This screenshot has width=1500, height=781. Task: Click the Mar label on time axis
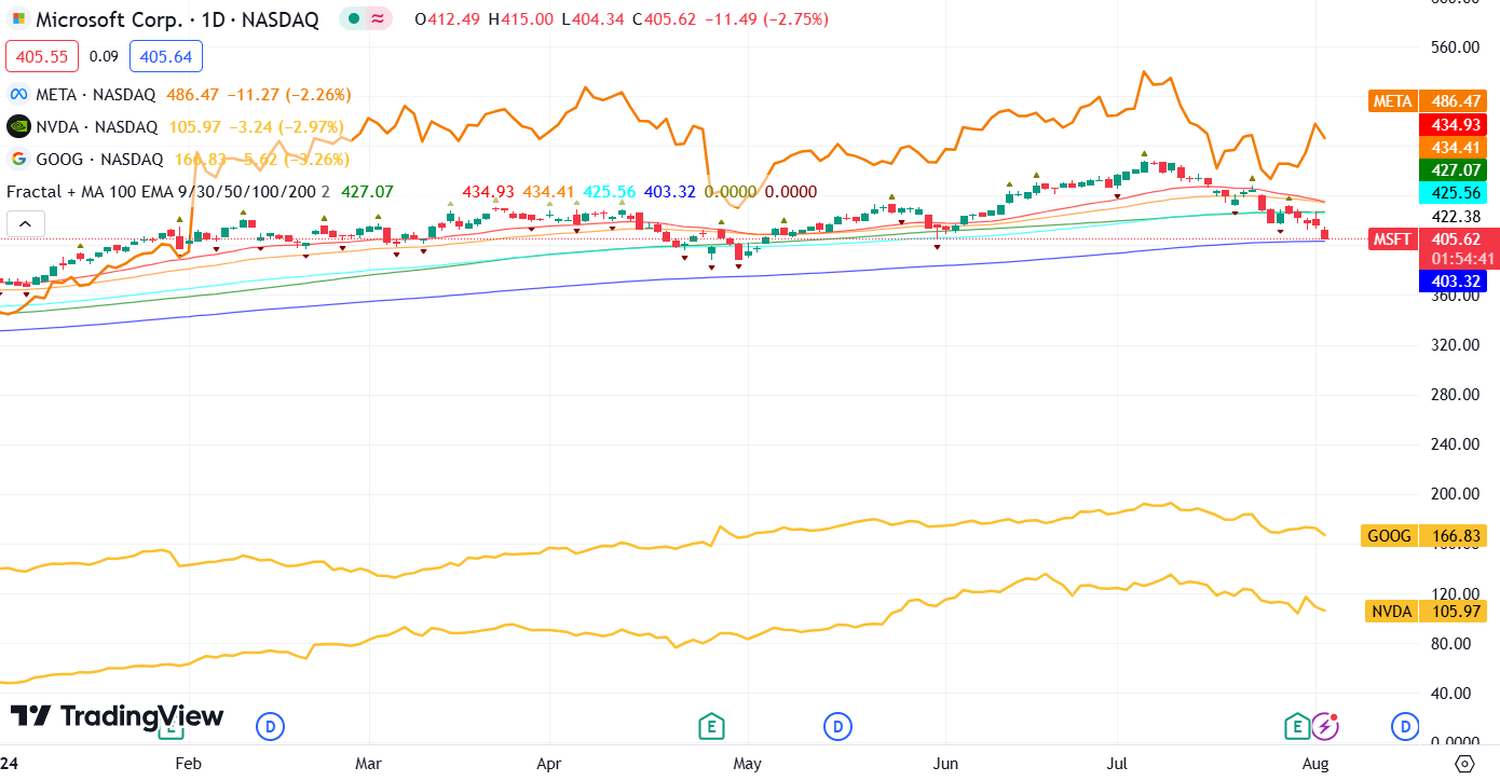pos(370,763)
